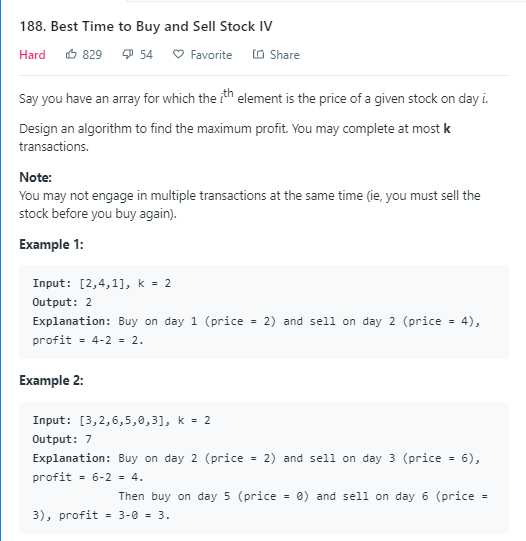Click the Explanation label in Example 2
526x541 pixels.
point(72,458)
